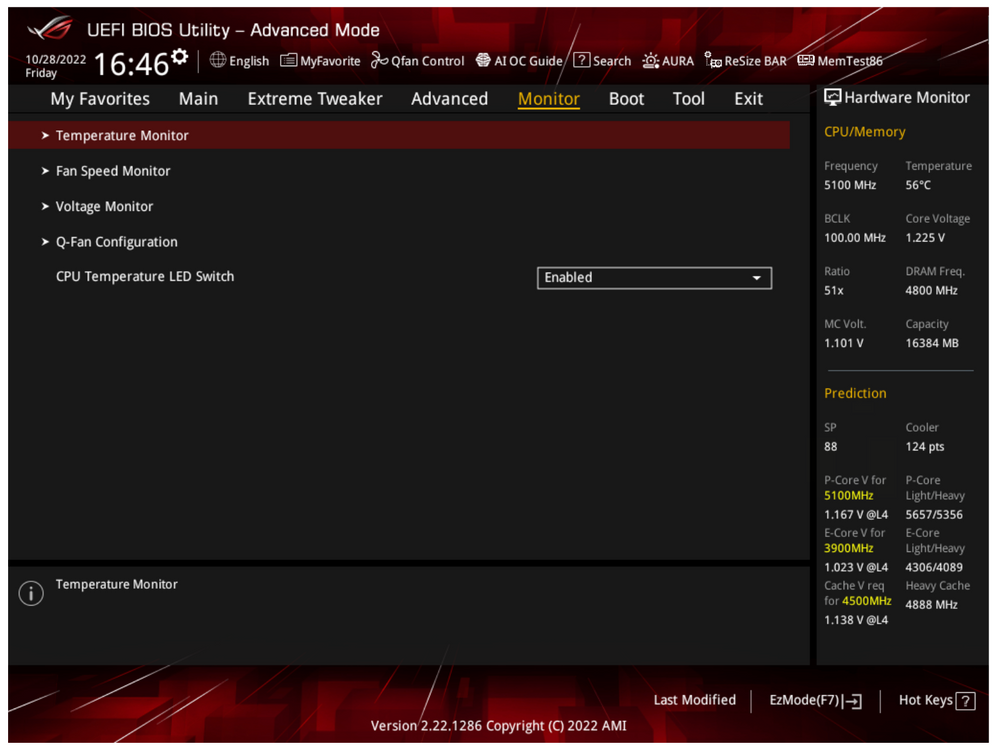Switch to EzMode(F7)

click(x=816, y=701)
